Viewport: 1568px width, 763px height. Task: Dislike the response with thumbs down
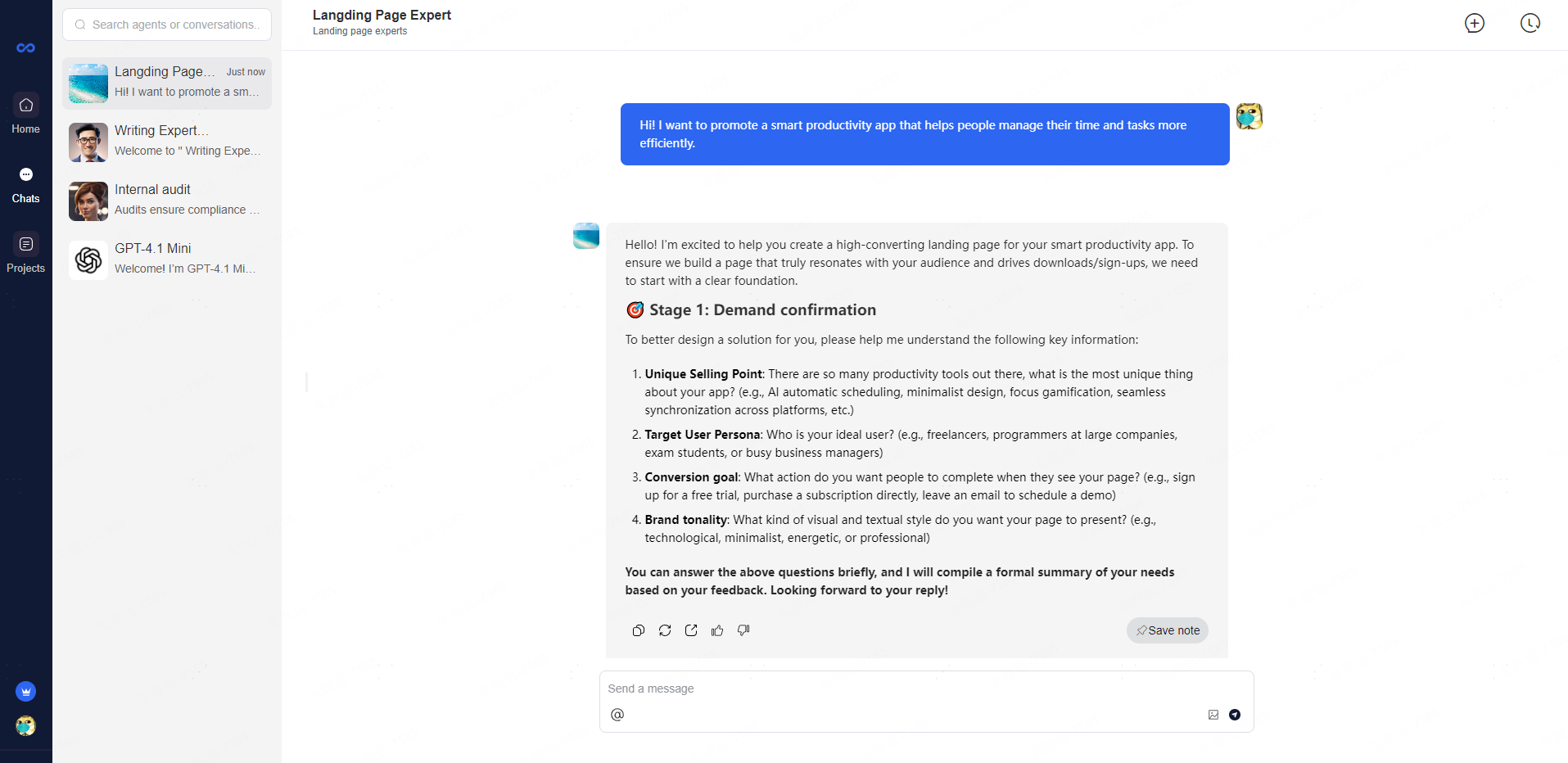click(743, 630)
